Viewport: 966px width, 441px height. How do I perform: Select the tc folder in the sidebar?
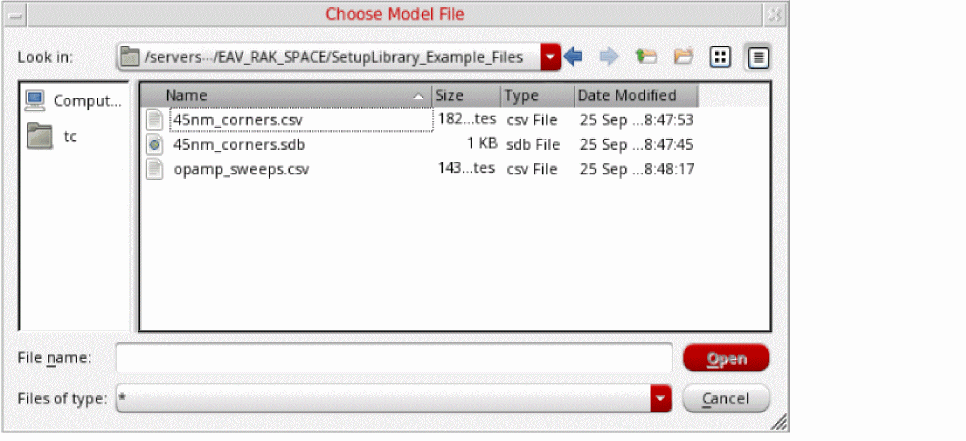52,136
